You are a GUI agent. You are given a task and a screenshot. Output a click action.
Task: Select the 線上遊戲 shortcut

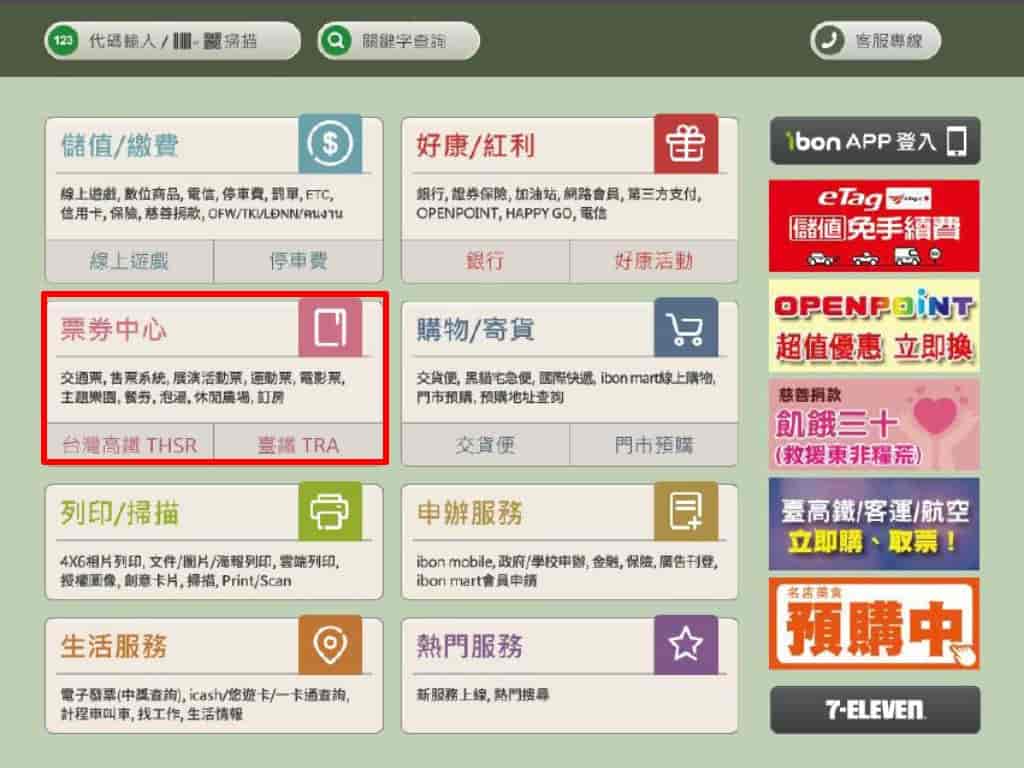(129, 261)
